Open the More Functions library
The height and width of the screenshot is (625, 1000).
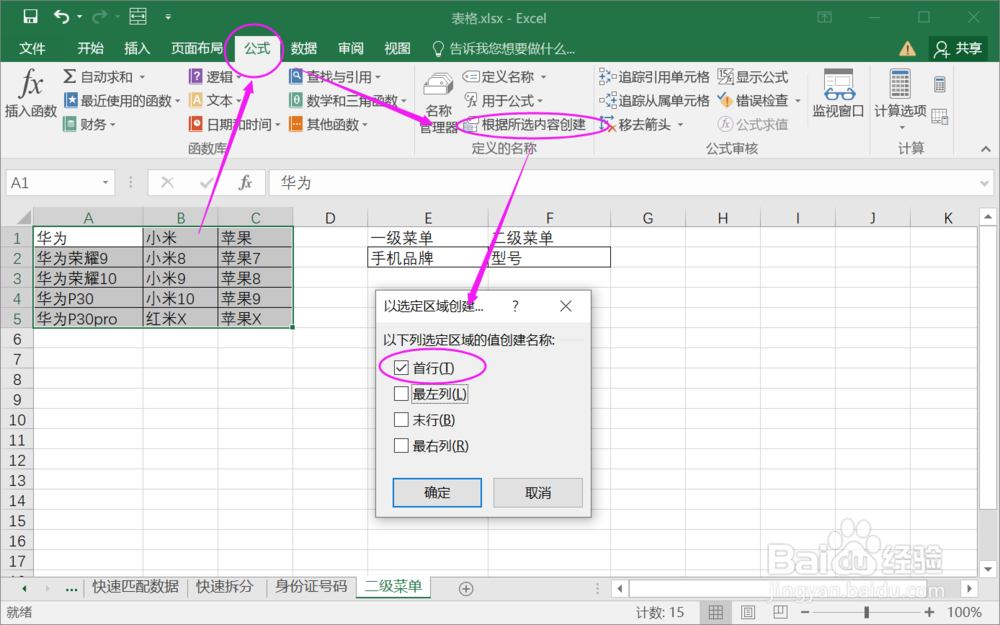(x=328, y=124)
